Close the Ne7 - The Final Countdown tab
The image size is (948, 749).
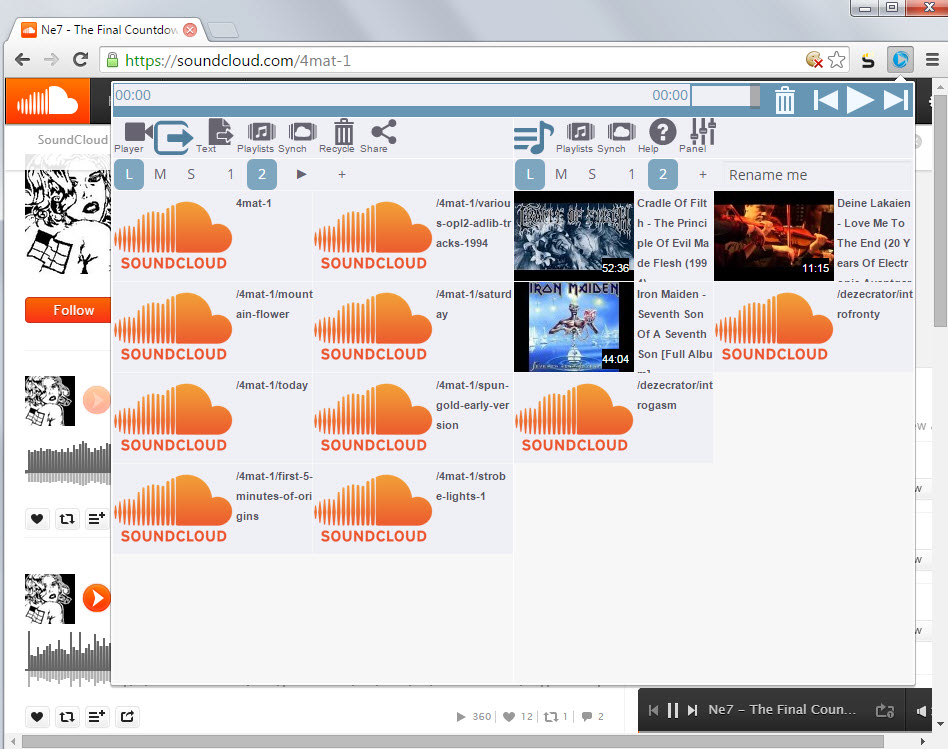pyautogui.click(x=190, y=30)
